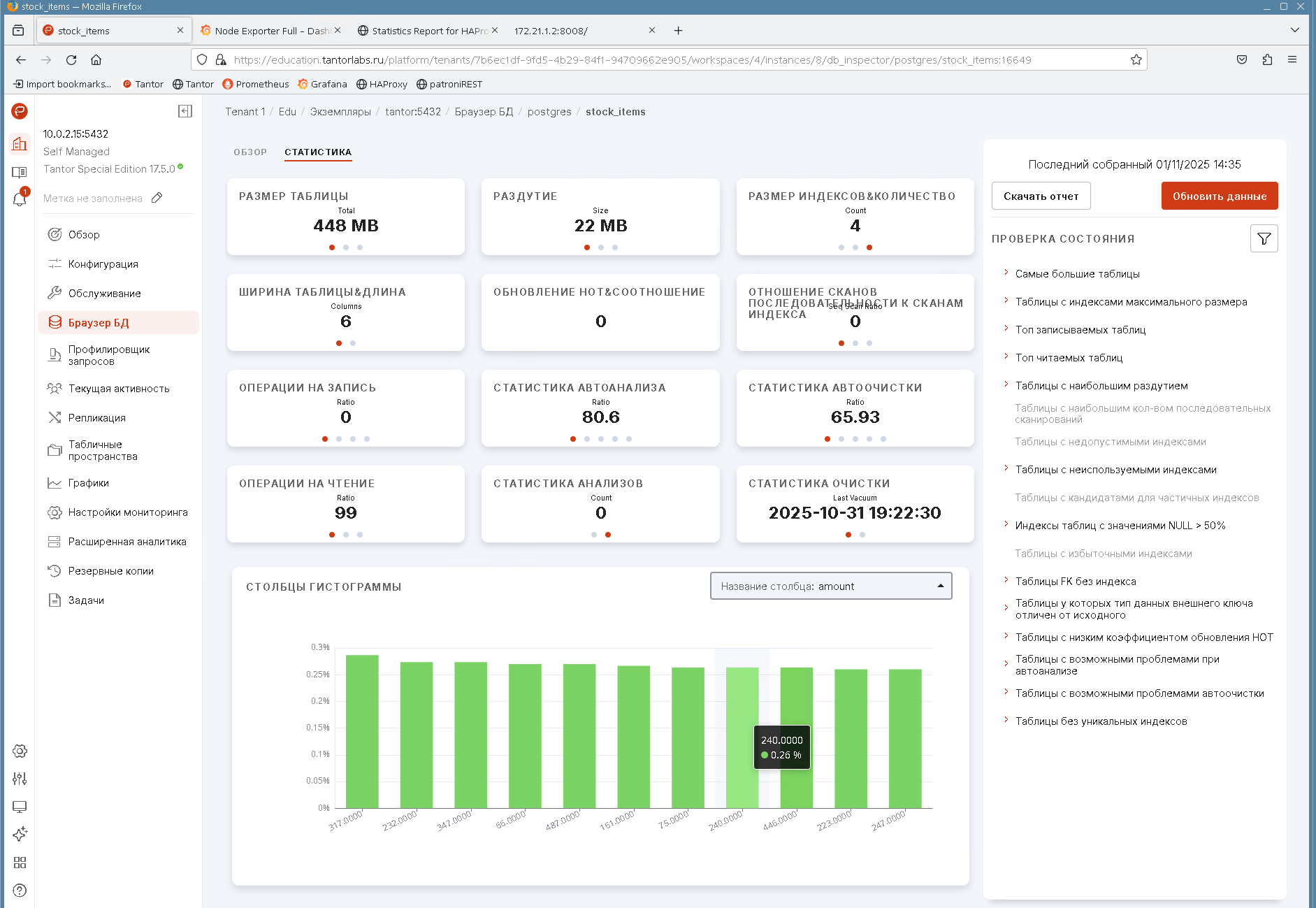Click the 317.0000 histogram bar

click(362, 731)
